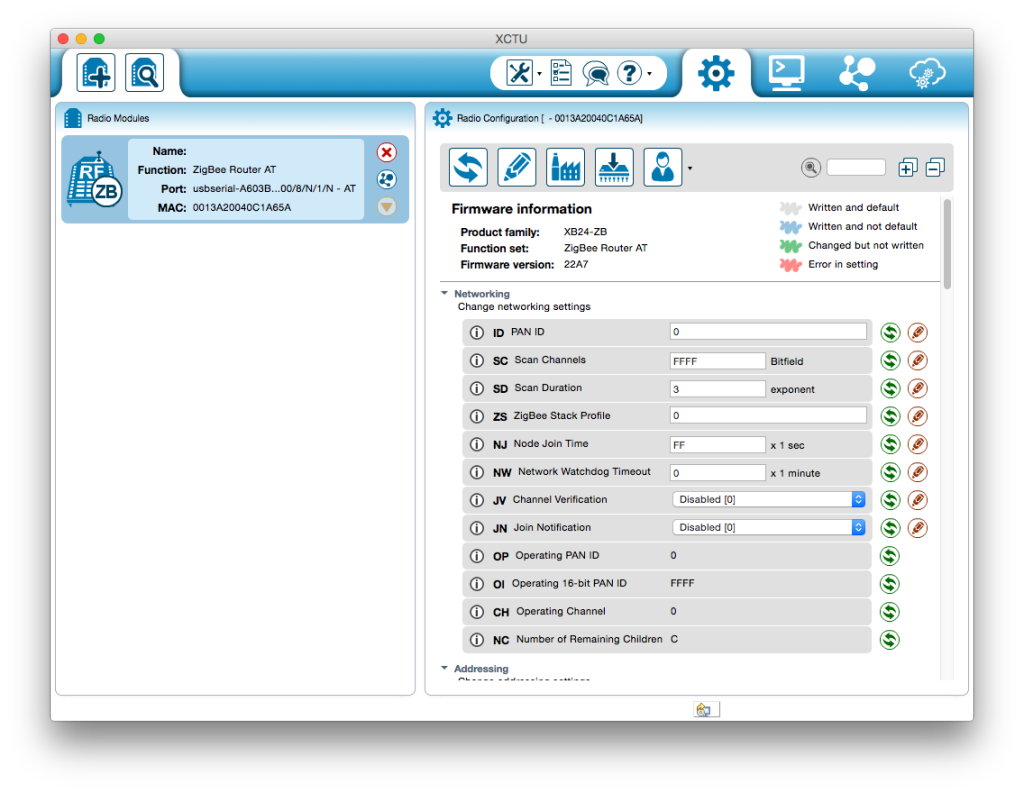Click the Write radio settings pencil icon
This screenshot has width=1024, height=793.
516,167
